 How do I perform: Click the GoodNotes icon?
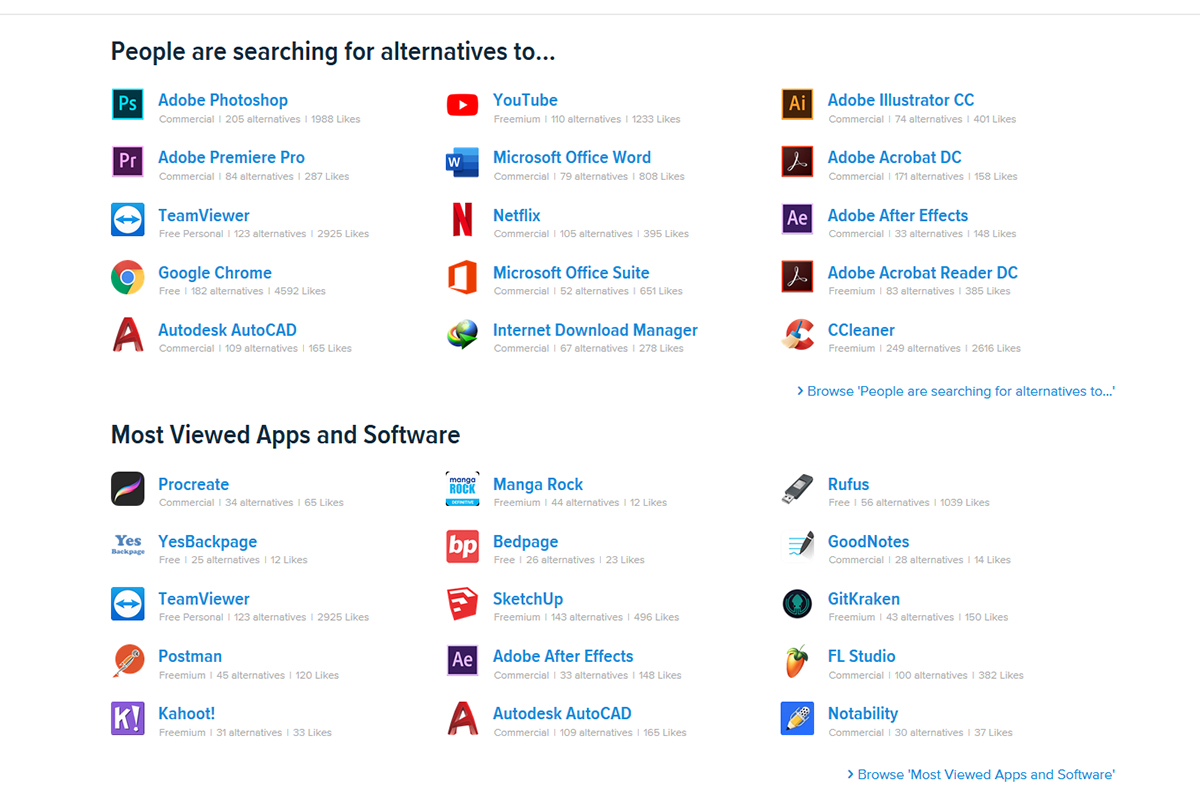click(x=797, y=545)
